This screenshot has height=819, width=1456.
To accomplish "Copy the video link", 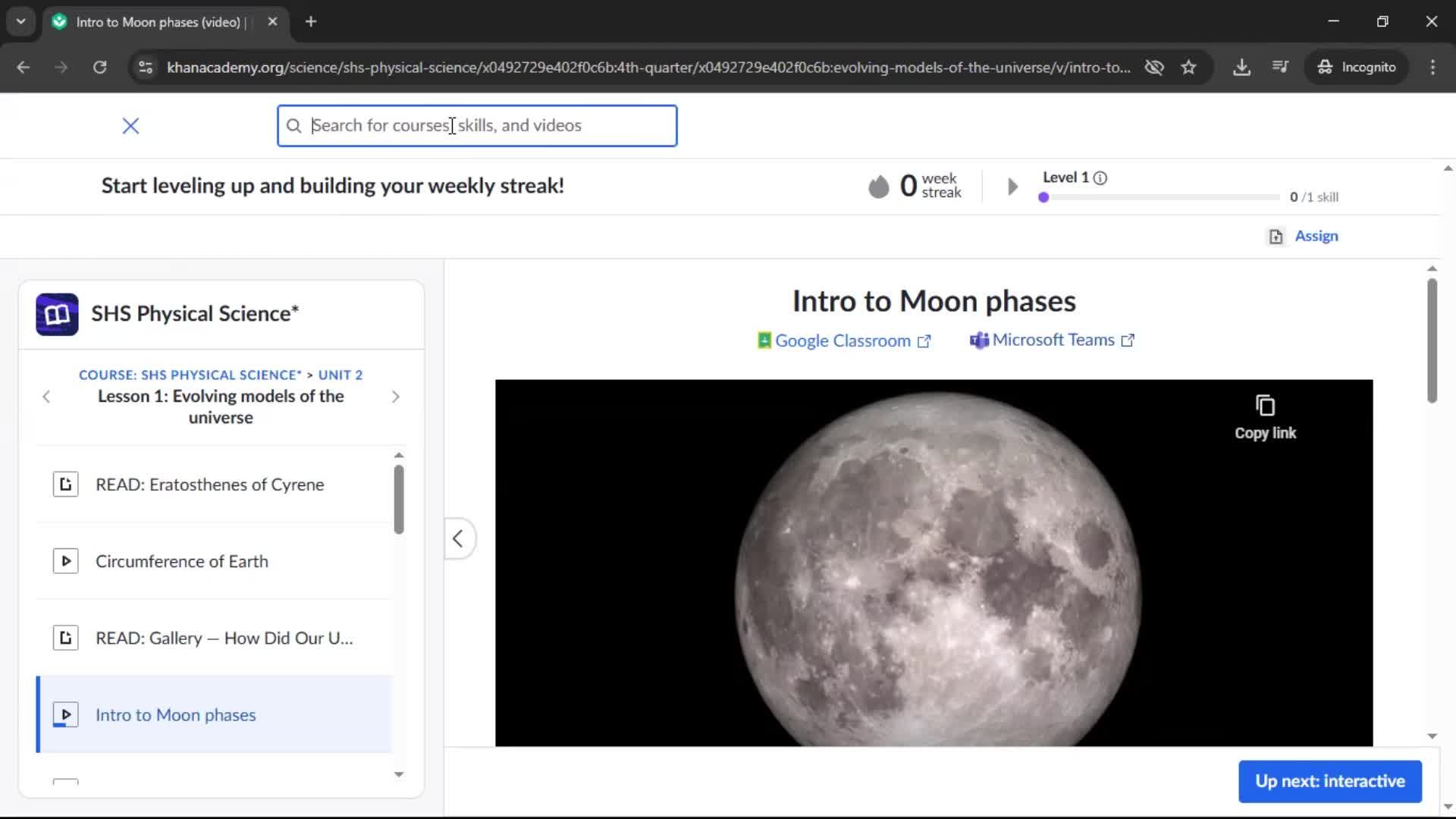I will [1265, 417].
